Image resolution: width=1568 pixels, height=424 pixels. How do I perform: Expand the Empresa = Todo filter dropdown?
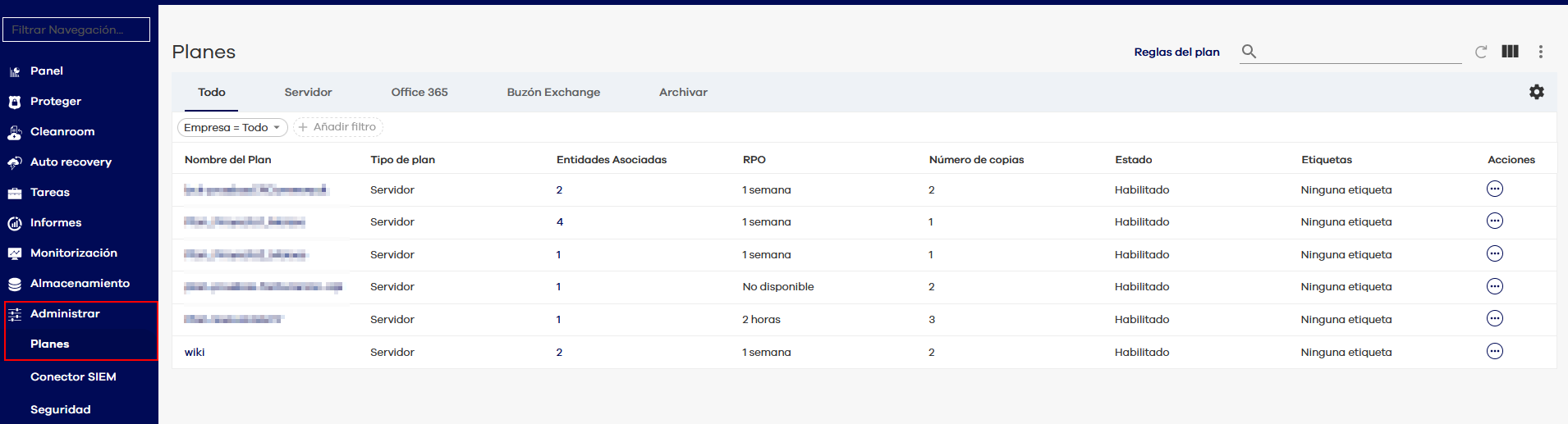232,127
